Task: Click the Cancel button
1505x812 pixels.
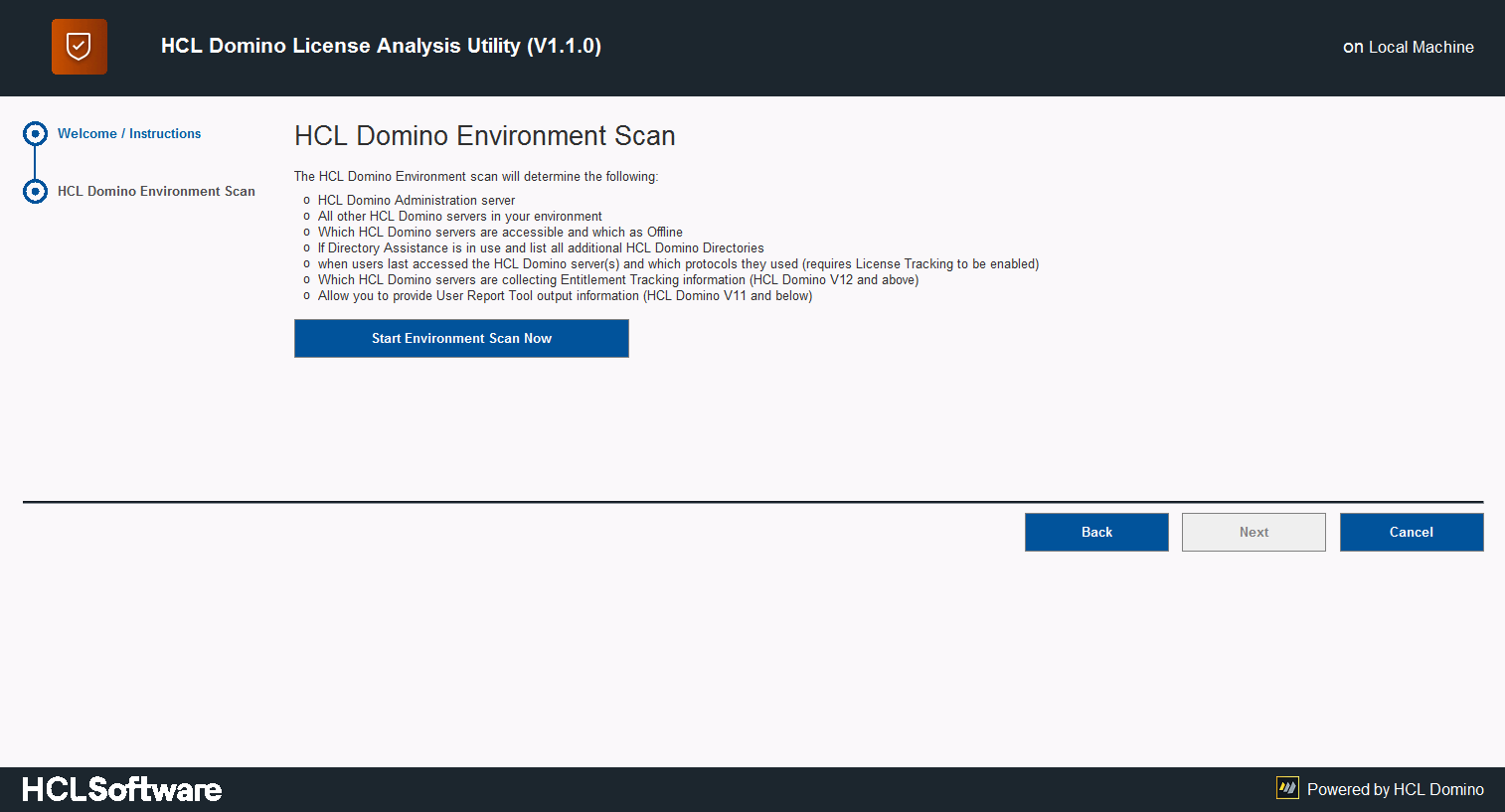Action: point(1412,532)
